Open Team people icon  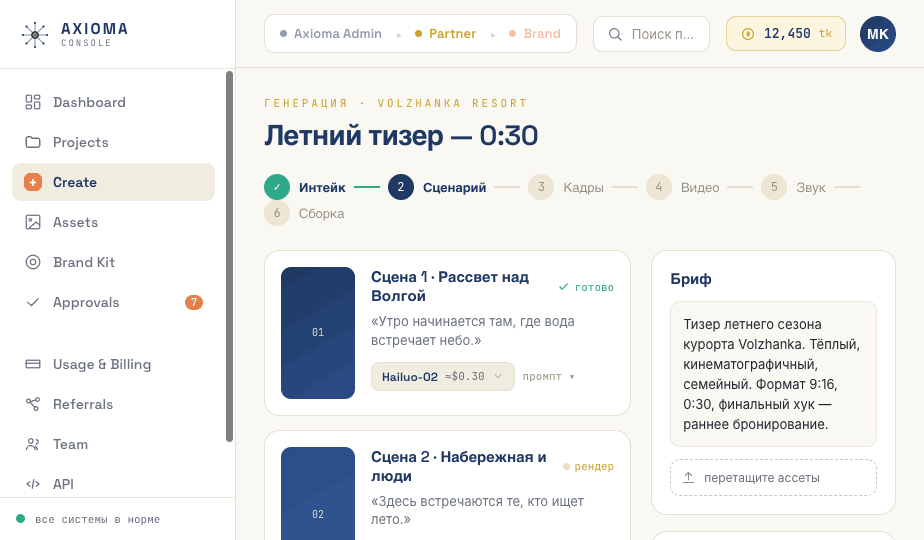click(33, 444)
